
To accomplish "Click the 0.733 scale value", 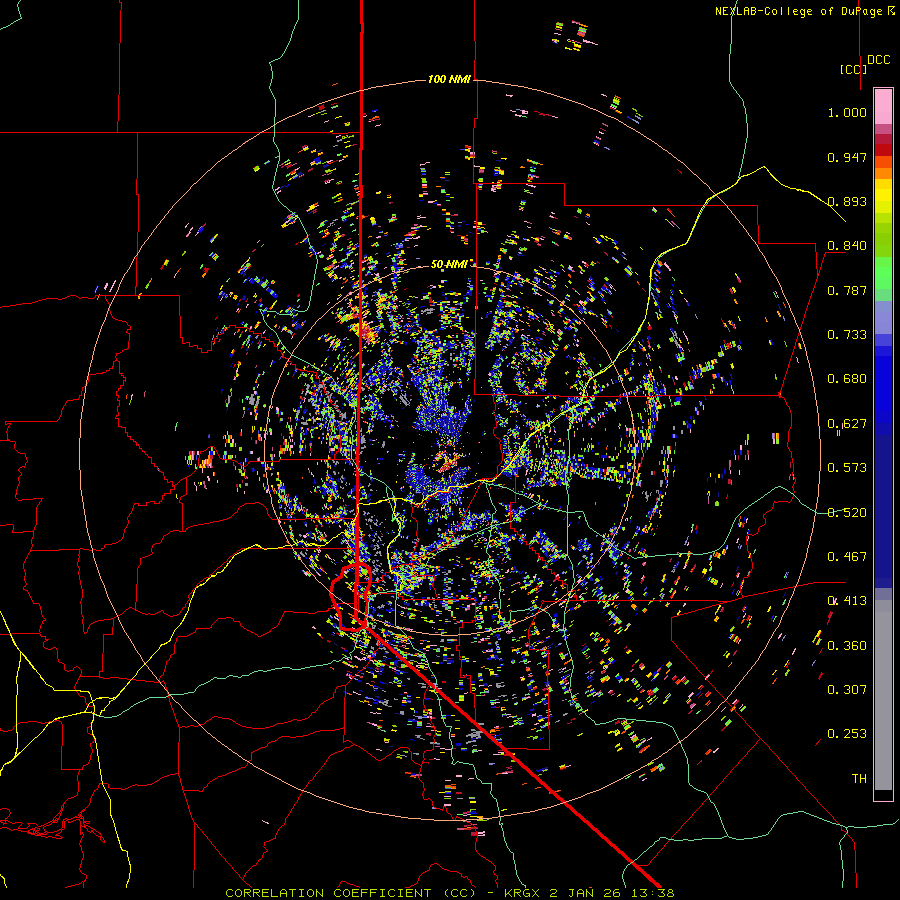I will pyautogui.click(x=847, y=335).
